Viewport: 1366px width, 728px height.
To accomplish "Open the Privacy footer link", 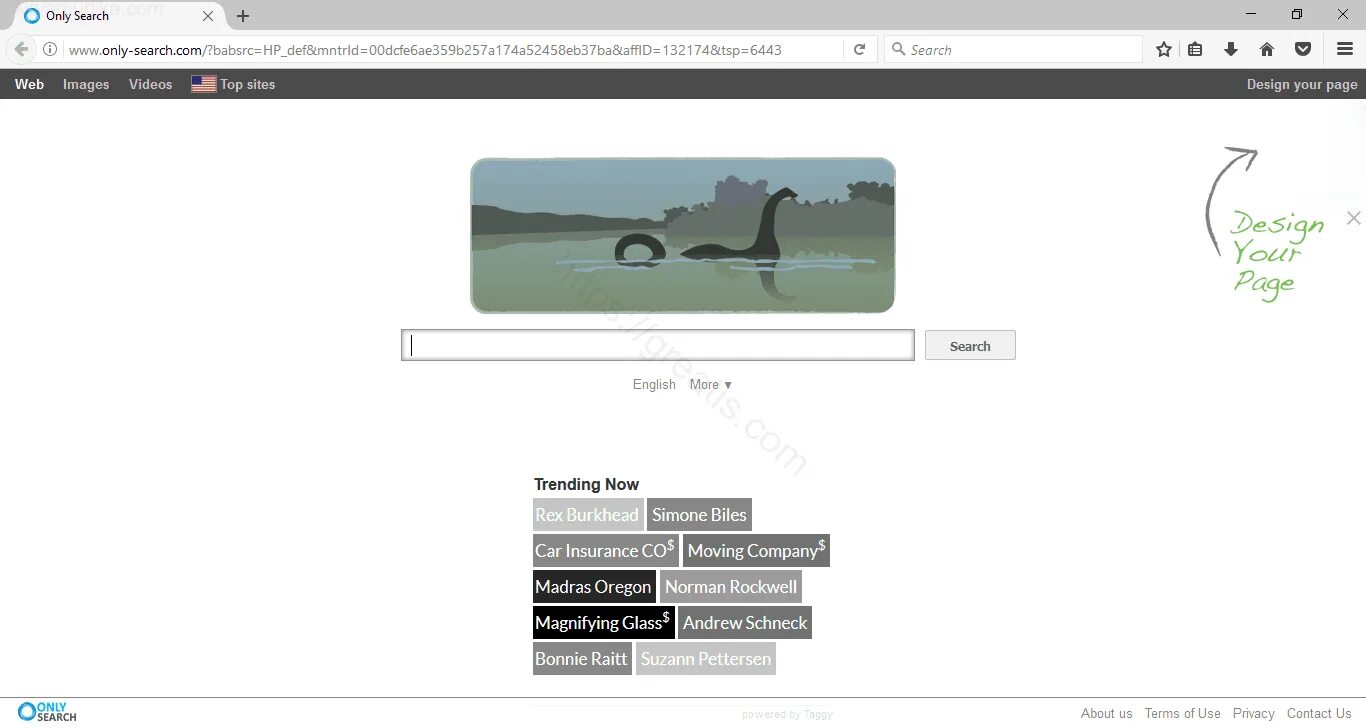I will click(1253, 713).
